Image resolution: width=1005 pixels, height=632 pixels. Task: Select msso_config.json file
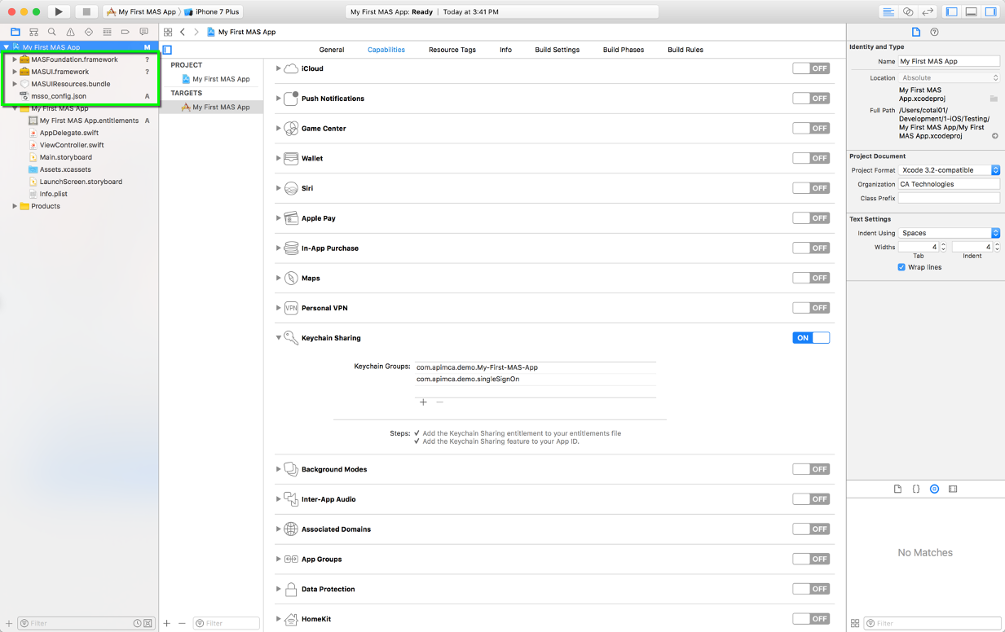(x=58, y=96)
